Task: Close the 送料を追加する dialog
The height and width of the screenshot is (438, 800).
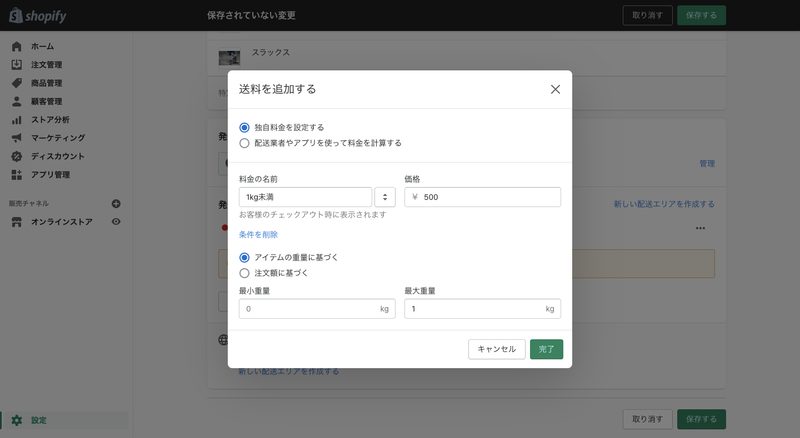Action: point(555,89)
